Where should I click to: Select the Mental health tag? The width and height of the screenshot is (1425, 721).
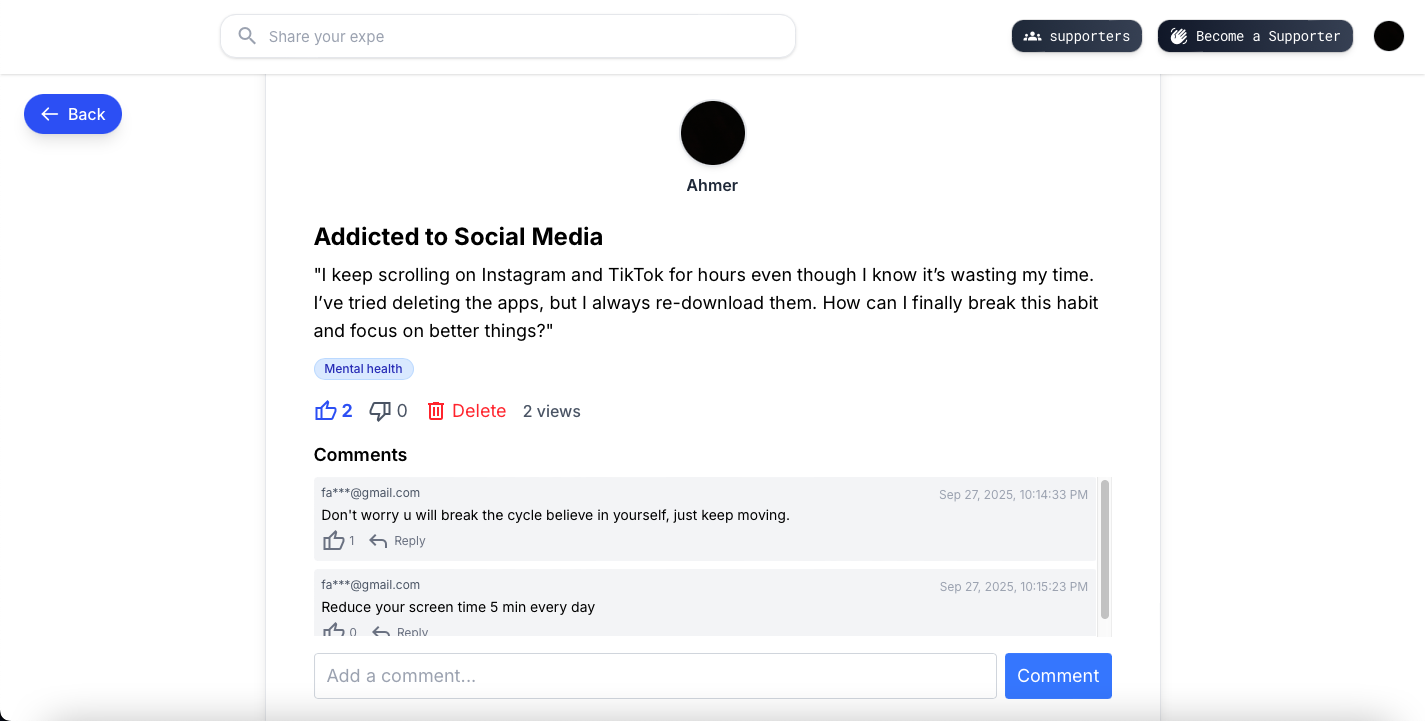[364, 369]
